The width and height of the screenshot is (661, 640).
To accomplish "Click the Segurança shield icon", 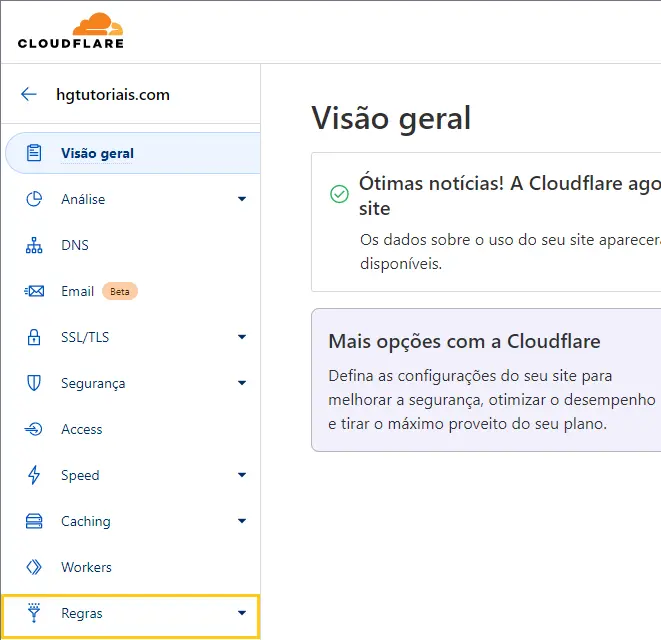I will coord(34,383).
